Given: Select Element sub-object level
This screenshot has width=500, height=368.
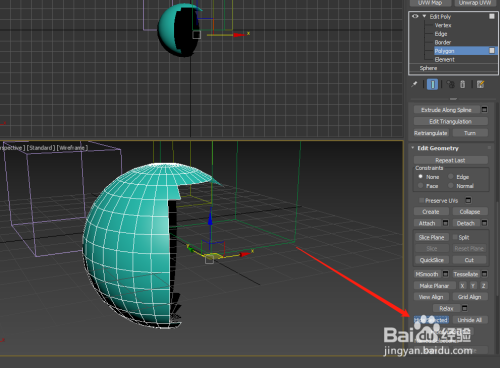Looking at the screenshot, I should [444, 59].
